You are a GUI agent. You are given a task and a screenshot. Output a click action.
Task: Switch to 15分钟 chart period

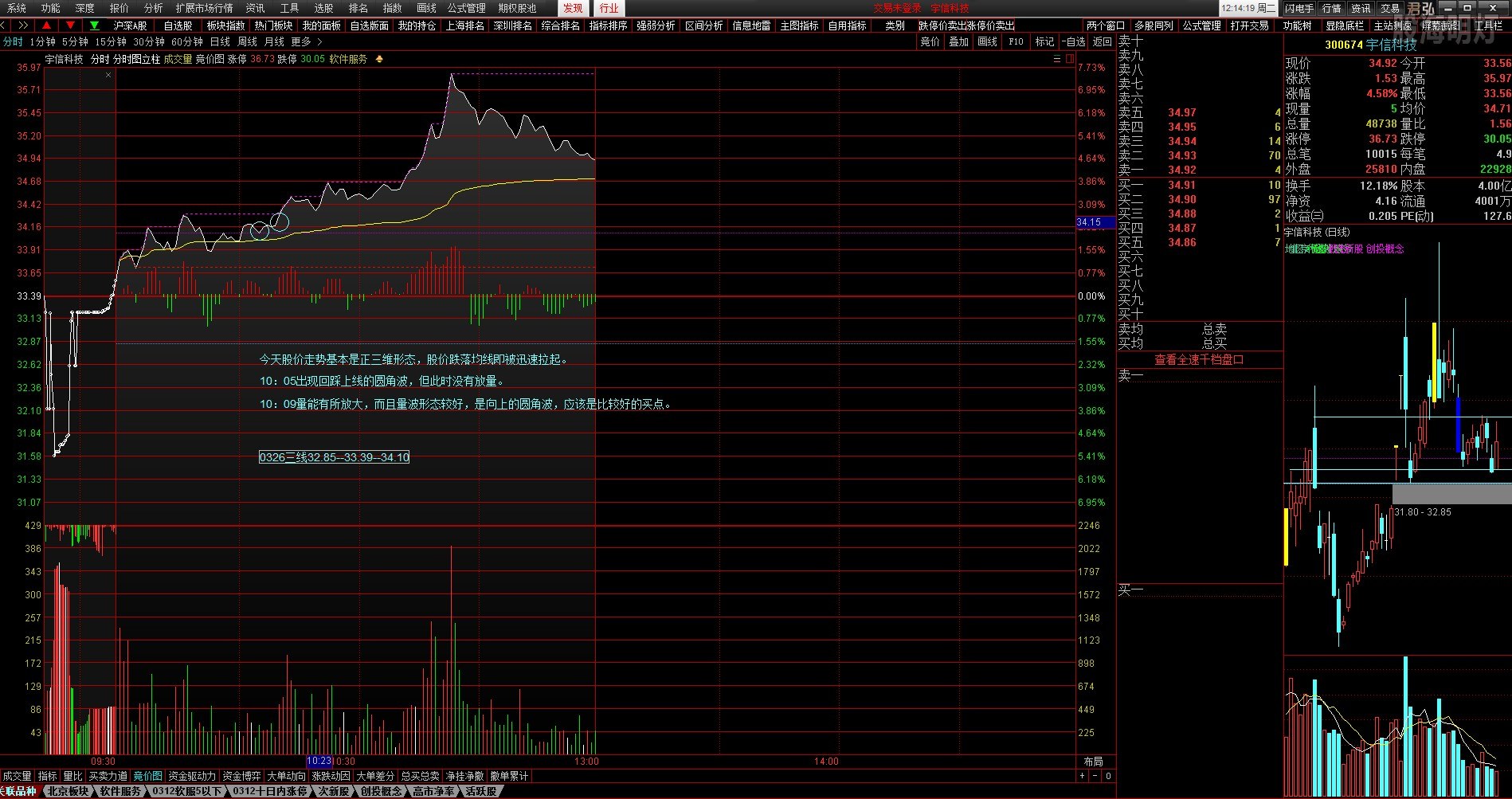tap(111, 41)
